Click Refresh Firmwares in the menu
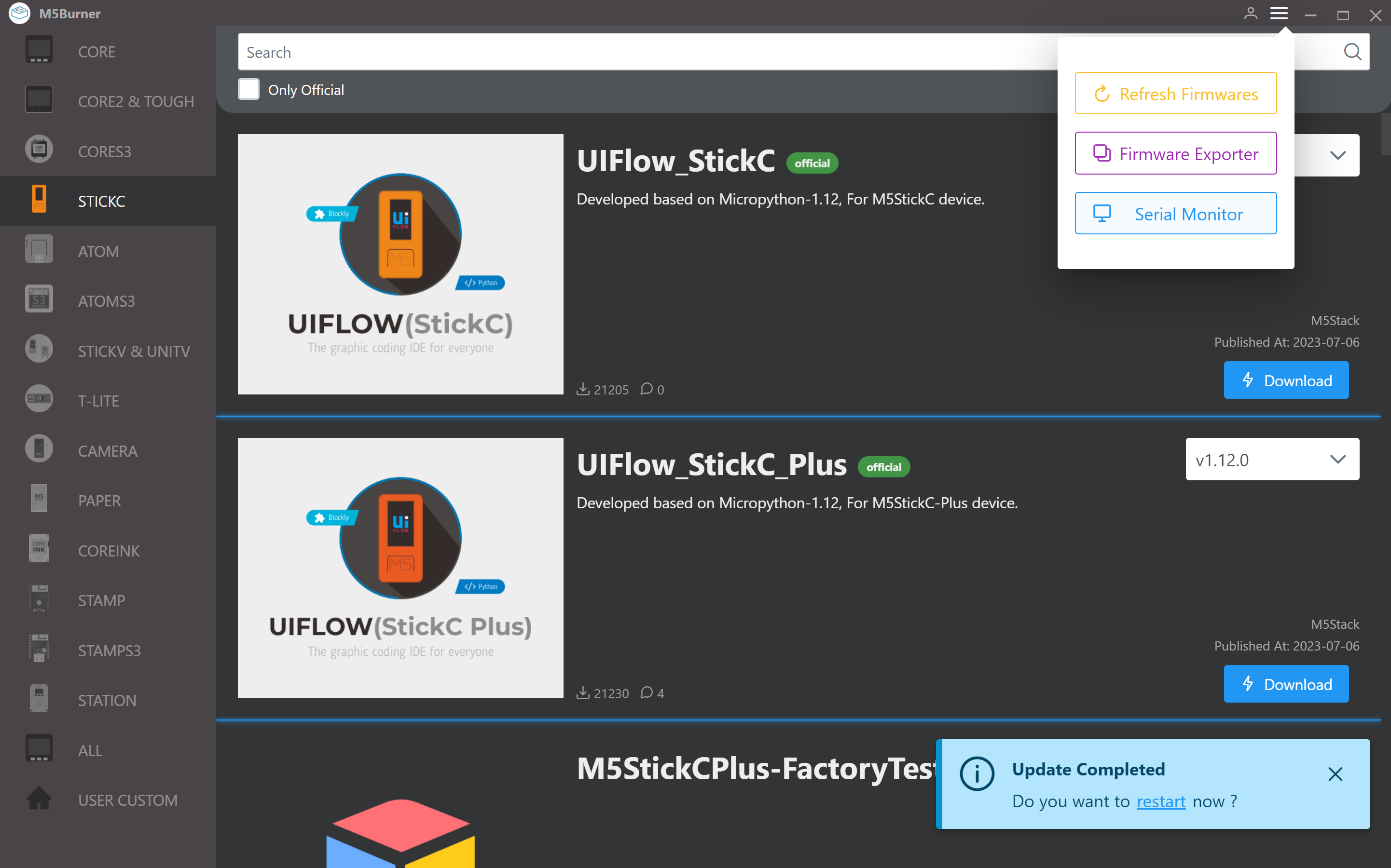The image size is (1391, 868). tap(1176, 94)
